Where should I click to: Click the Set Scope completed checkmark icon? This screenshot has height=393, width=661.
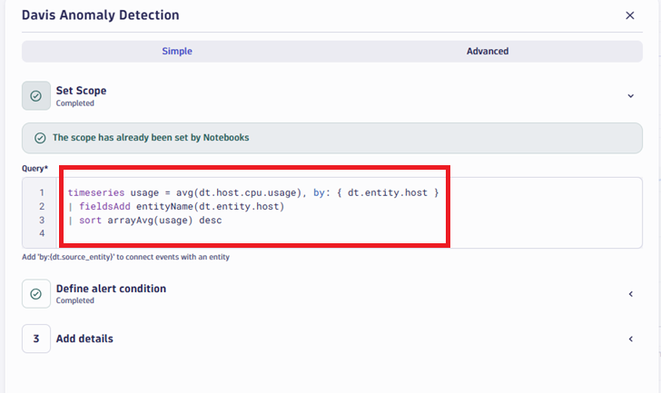click(x=36, y=96)
